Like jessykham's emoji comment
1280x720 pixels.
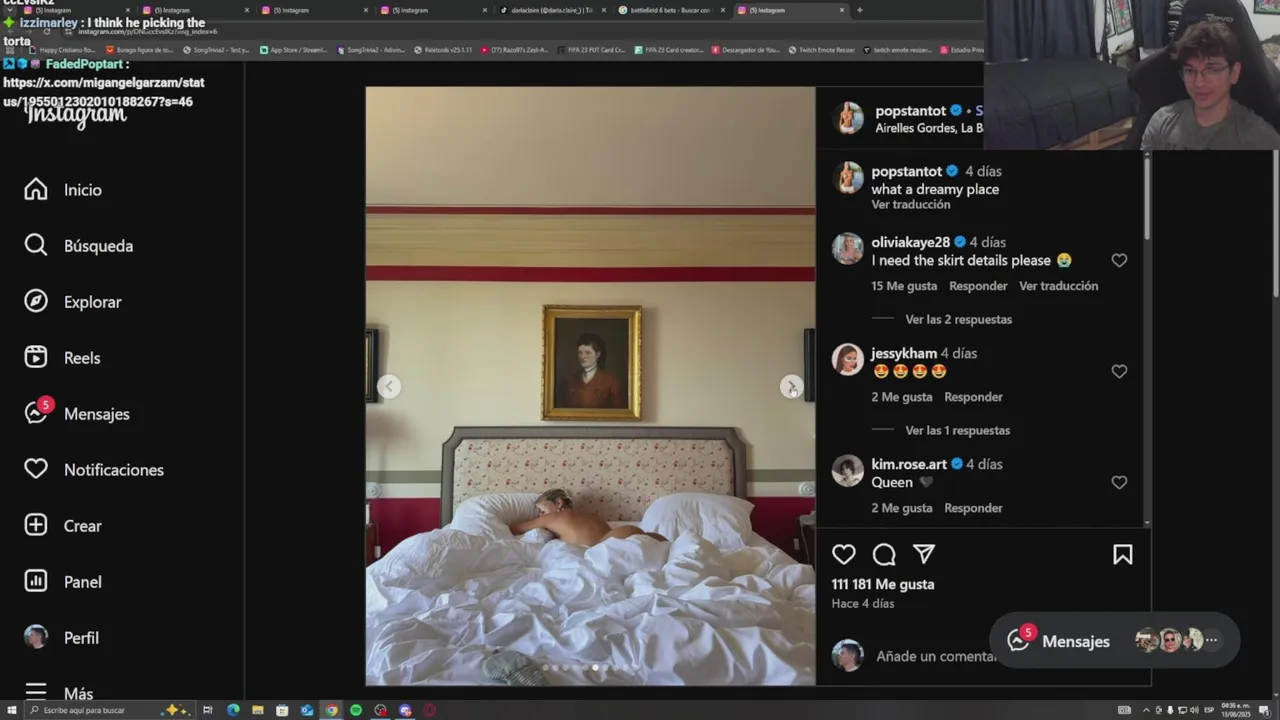(1119, 371)
